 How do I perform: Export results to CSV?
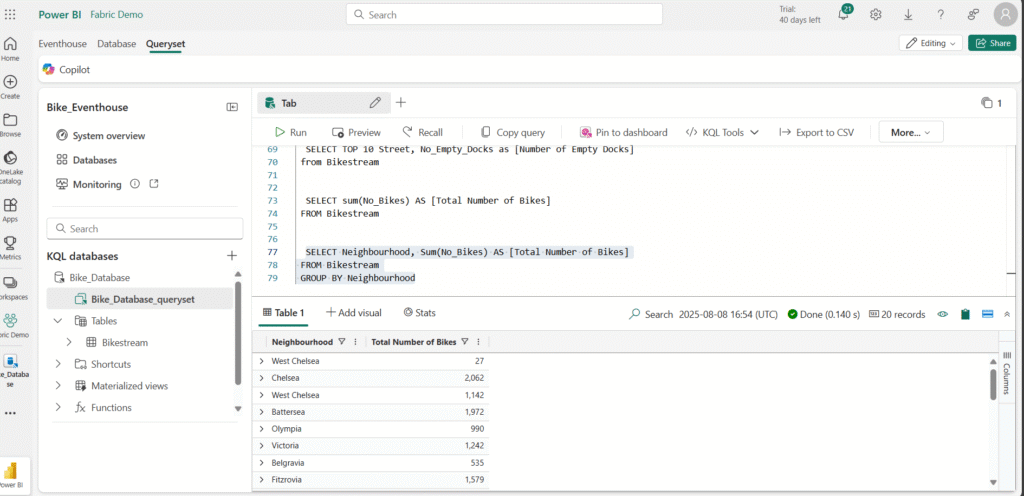[x=816, y=132]
